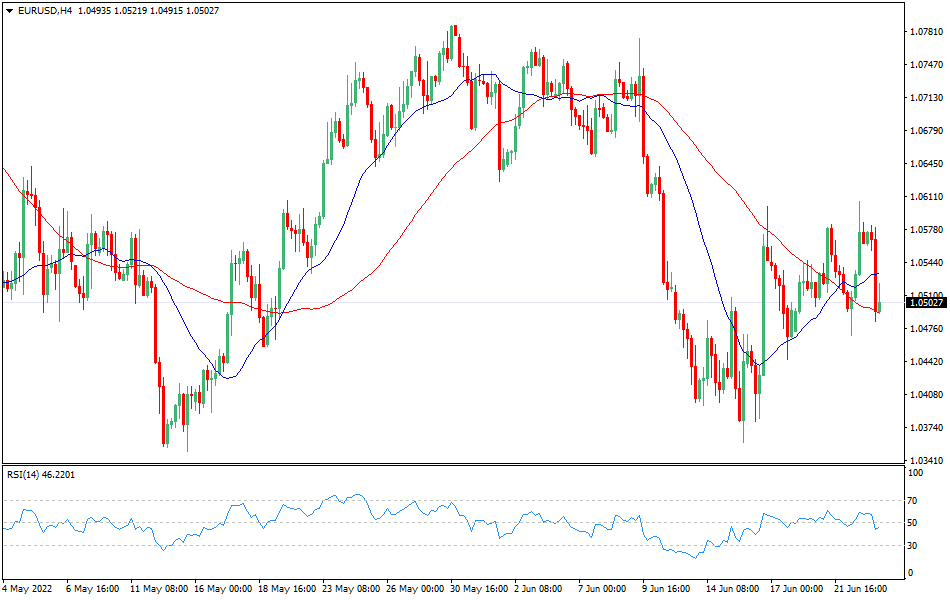Select the 23 May 08:00 time label
The width and height of the screenshot is (950, 600).
350,588
